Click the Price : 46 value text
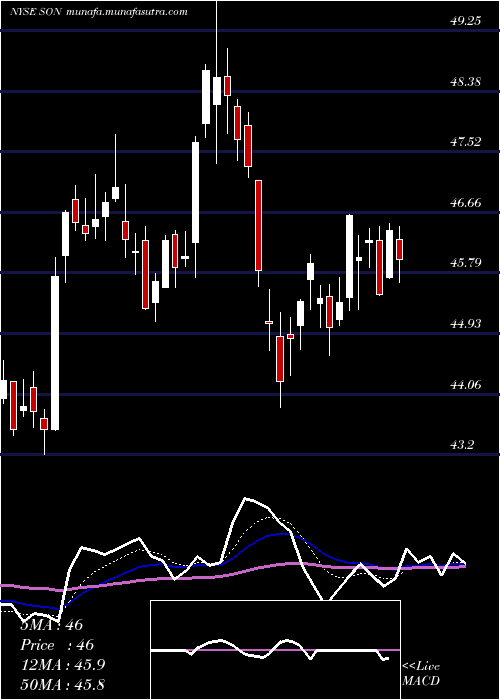 coord(58,645)
